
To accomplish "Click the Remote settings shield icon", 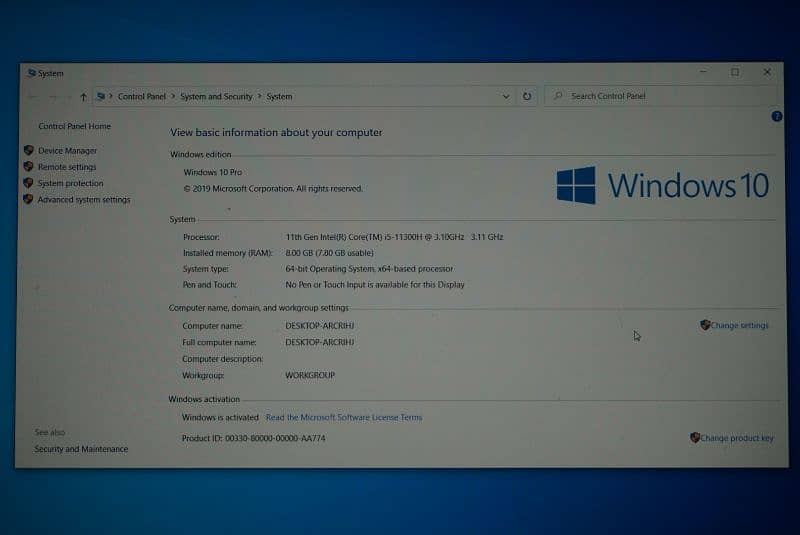I will click(x=29, y=166).
